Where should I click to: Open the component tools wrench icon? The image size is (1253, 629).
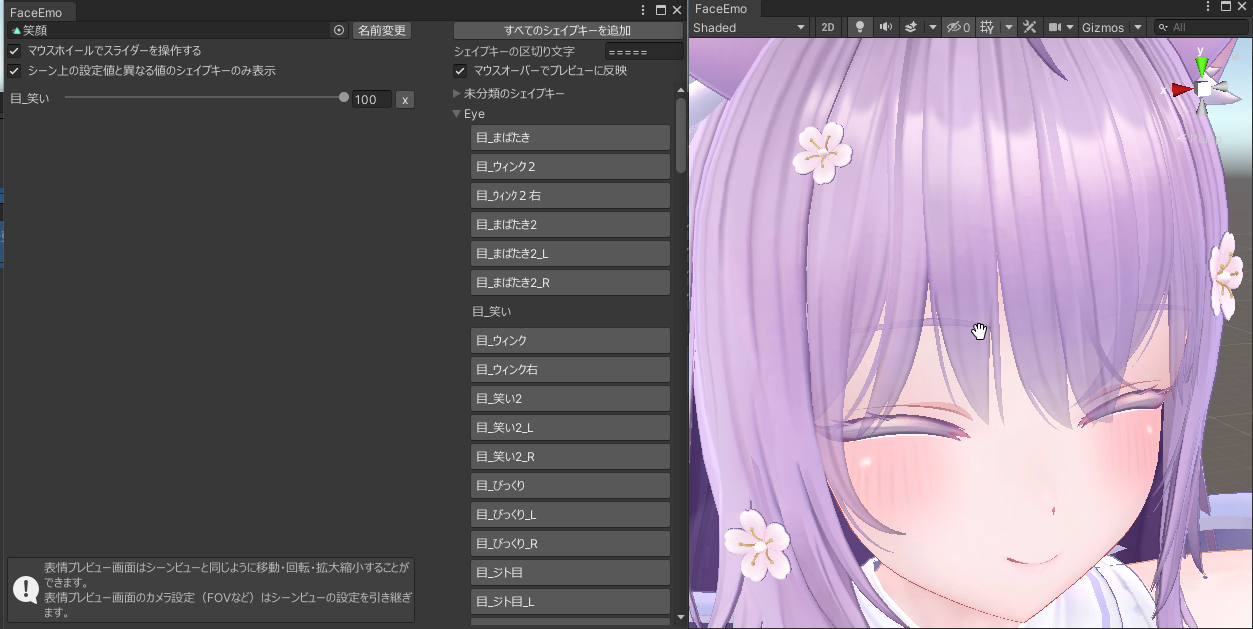click(x=1029, y=28)
